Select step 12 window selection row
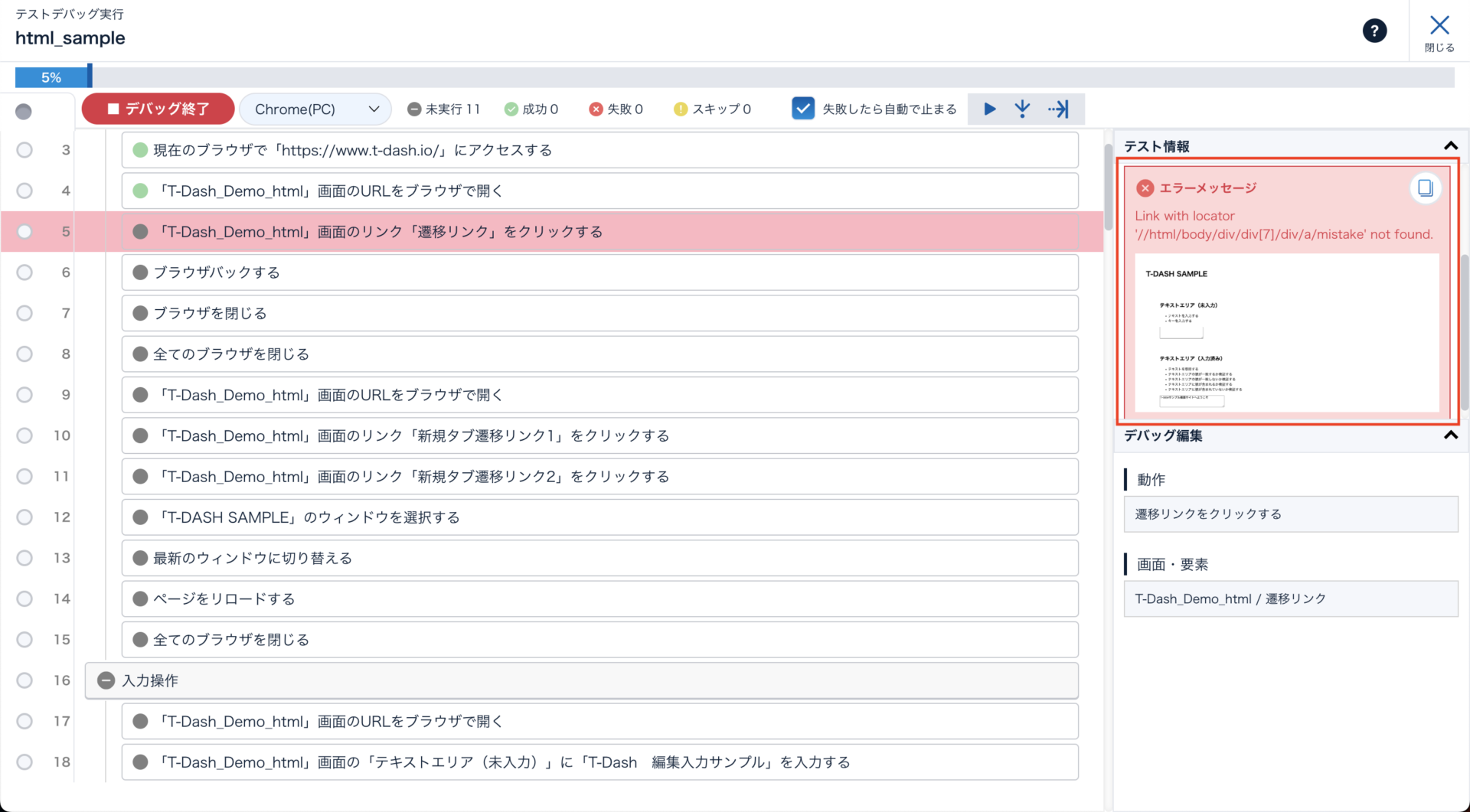1470x812 pixels. coord(599,517)
